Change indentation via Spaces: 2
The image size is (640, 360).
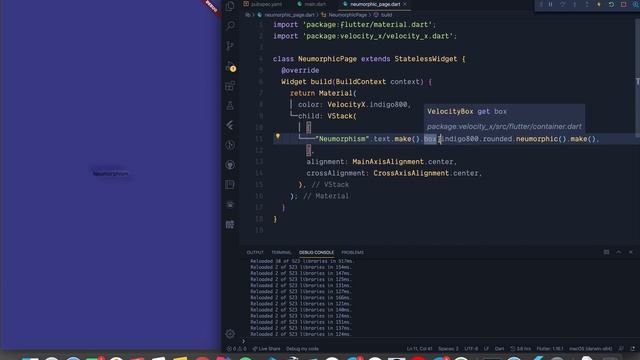coord(448,349)
